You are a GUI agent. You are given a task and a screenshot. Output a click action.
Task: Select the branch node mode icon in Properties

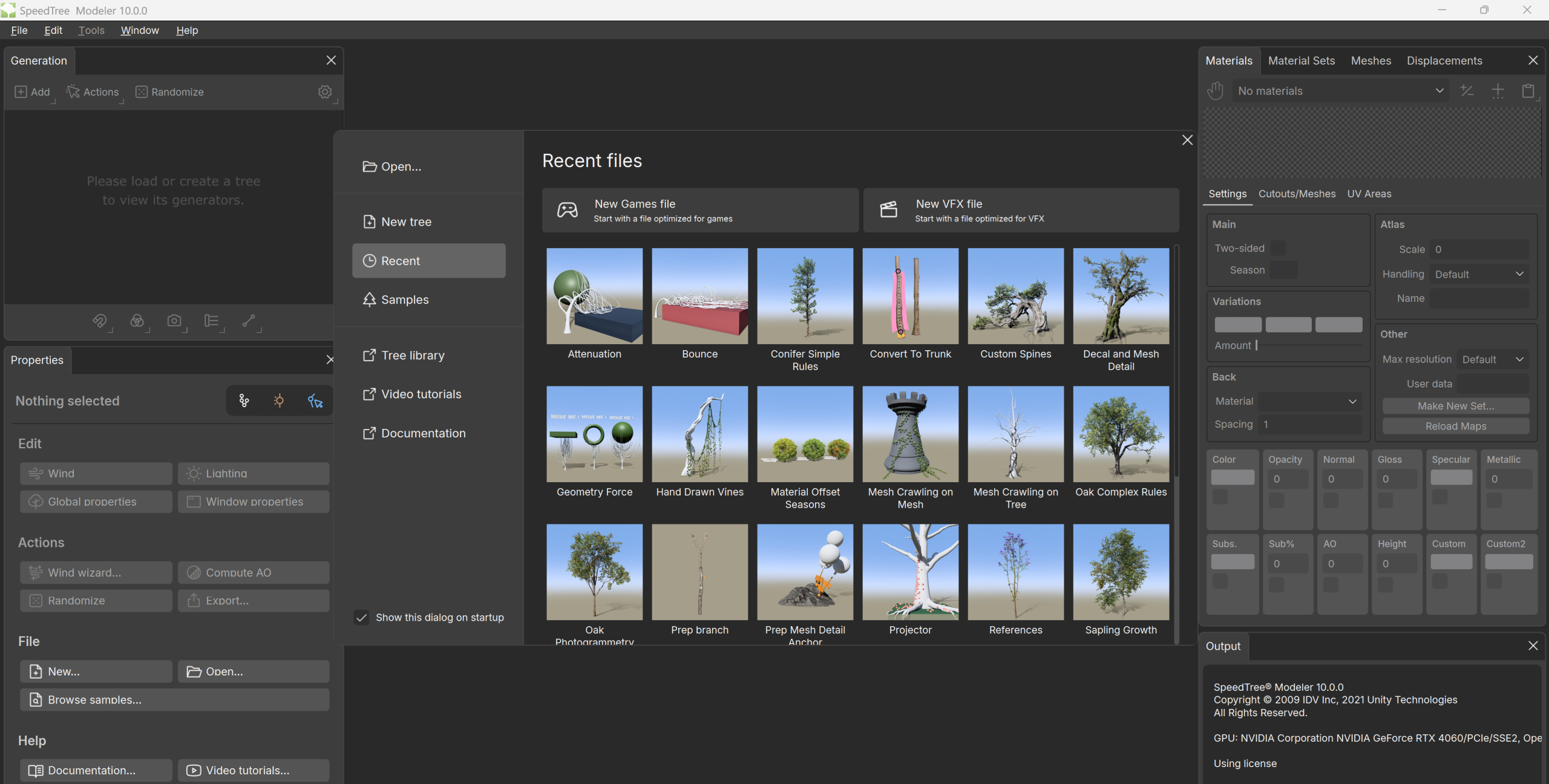pyautogui.click(x=244, y=400)
